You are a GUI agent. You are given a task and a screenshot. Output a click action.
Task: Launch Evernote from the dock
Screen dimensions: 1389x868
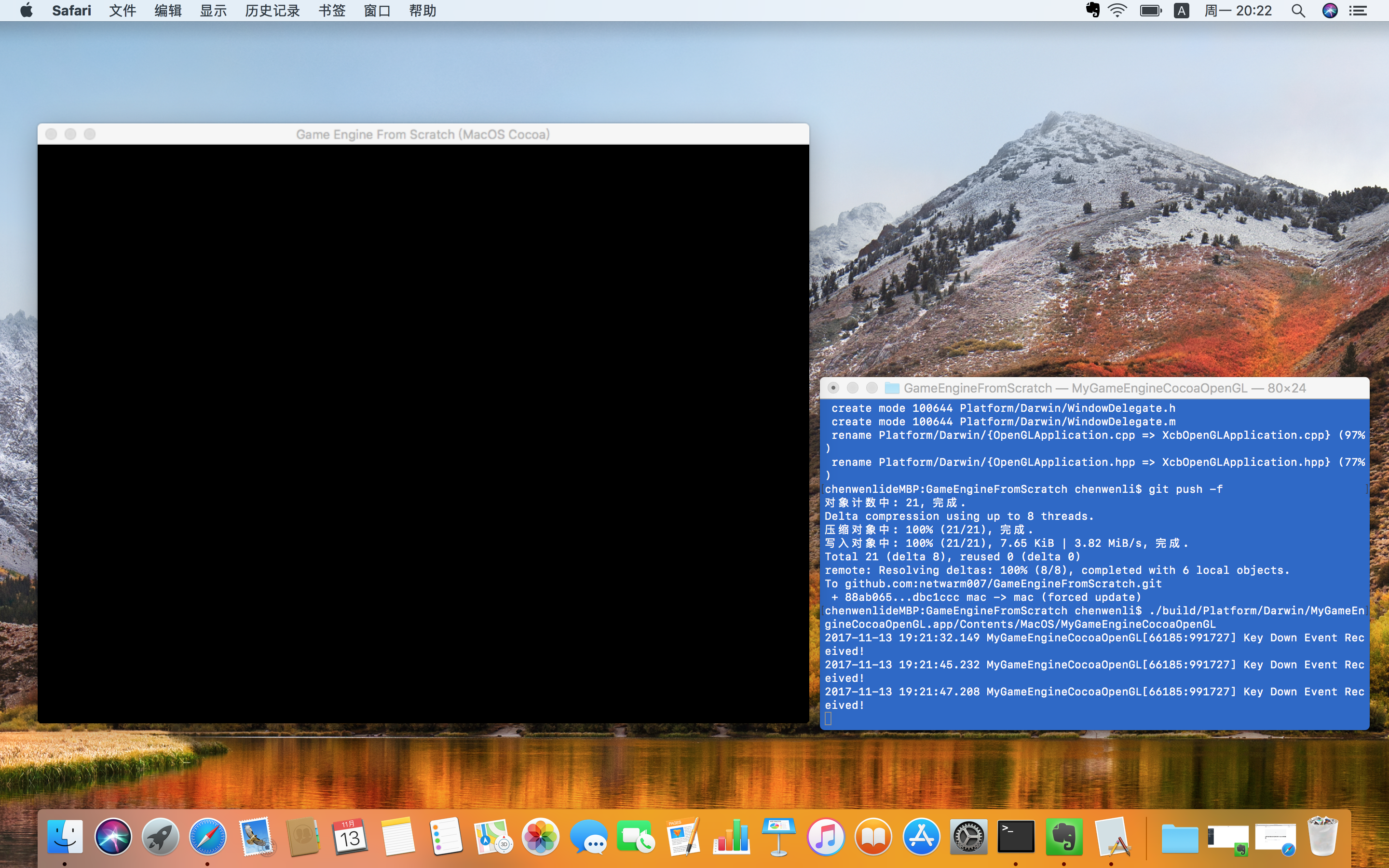pyautogui.click(x=1063, y=836)
